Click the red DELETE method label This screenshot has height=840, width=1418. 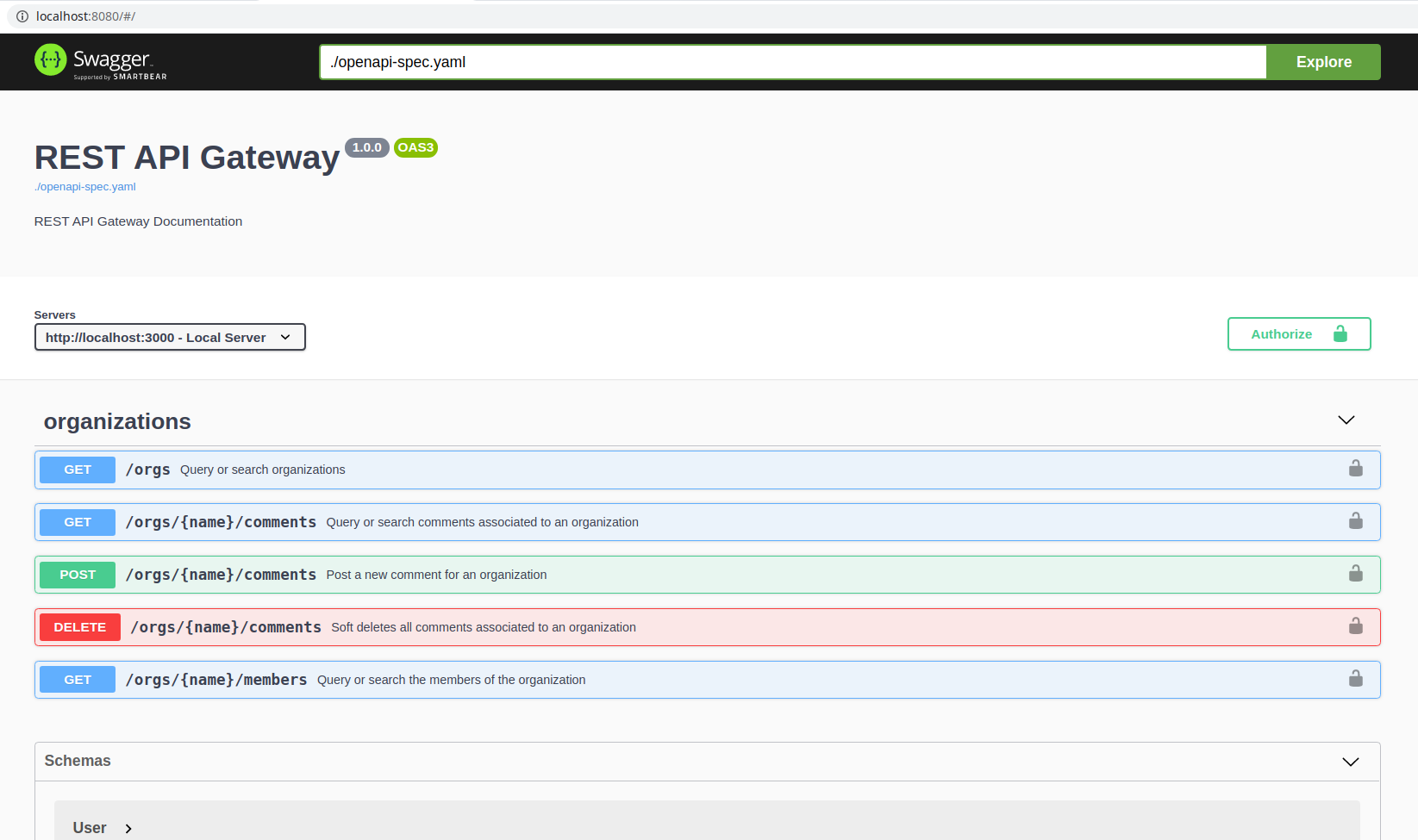point(80,627)
